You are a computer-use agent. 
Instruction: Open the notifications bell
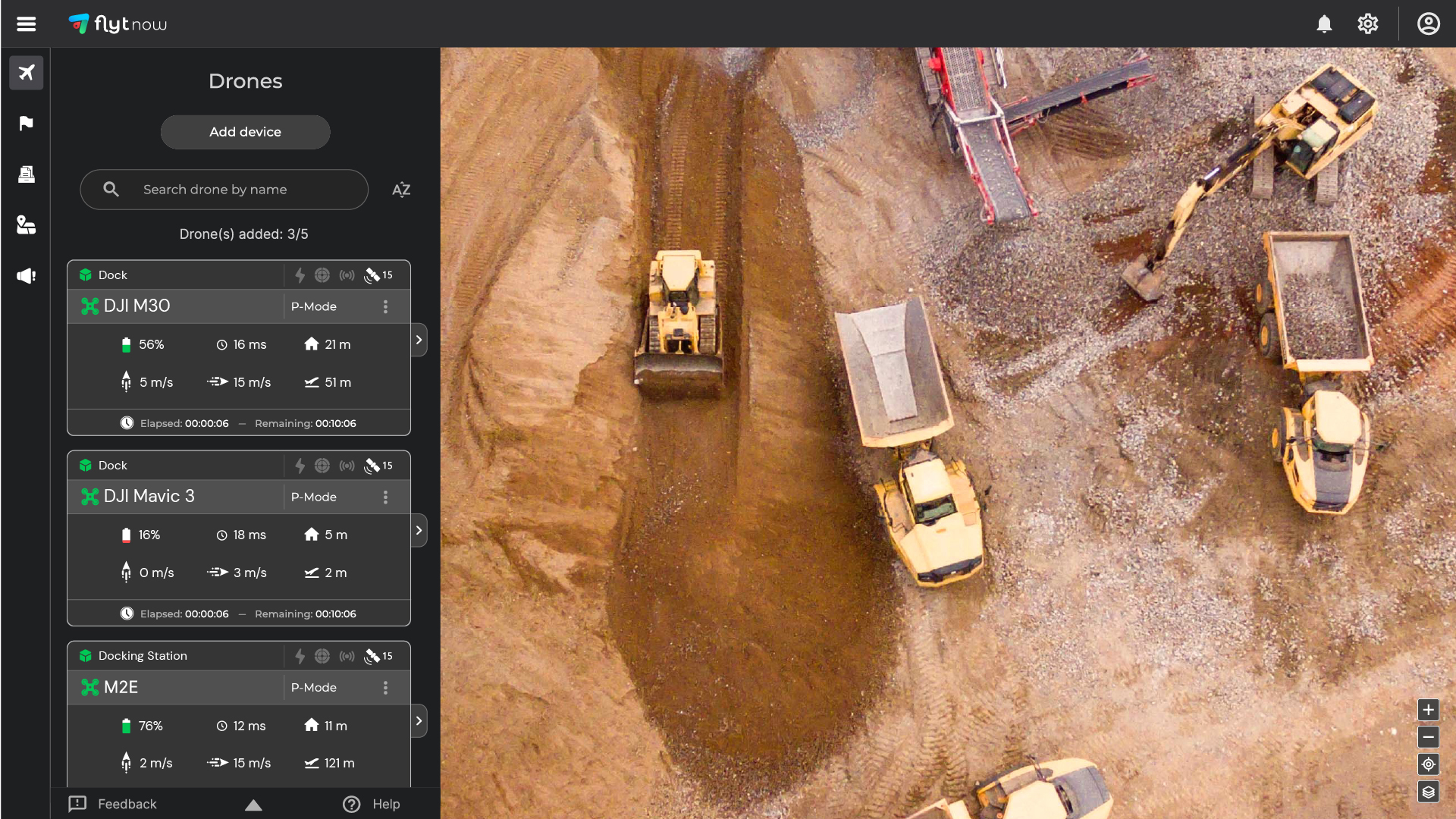tap(1324, 24)
